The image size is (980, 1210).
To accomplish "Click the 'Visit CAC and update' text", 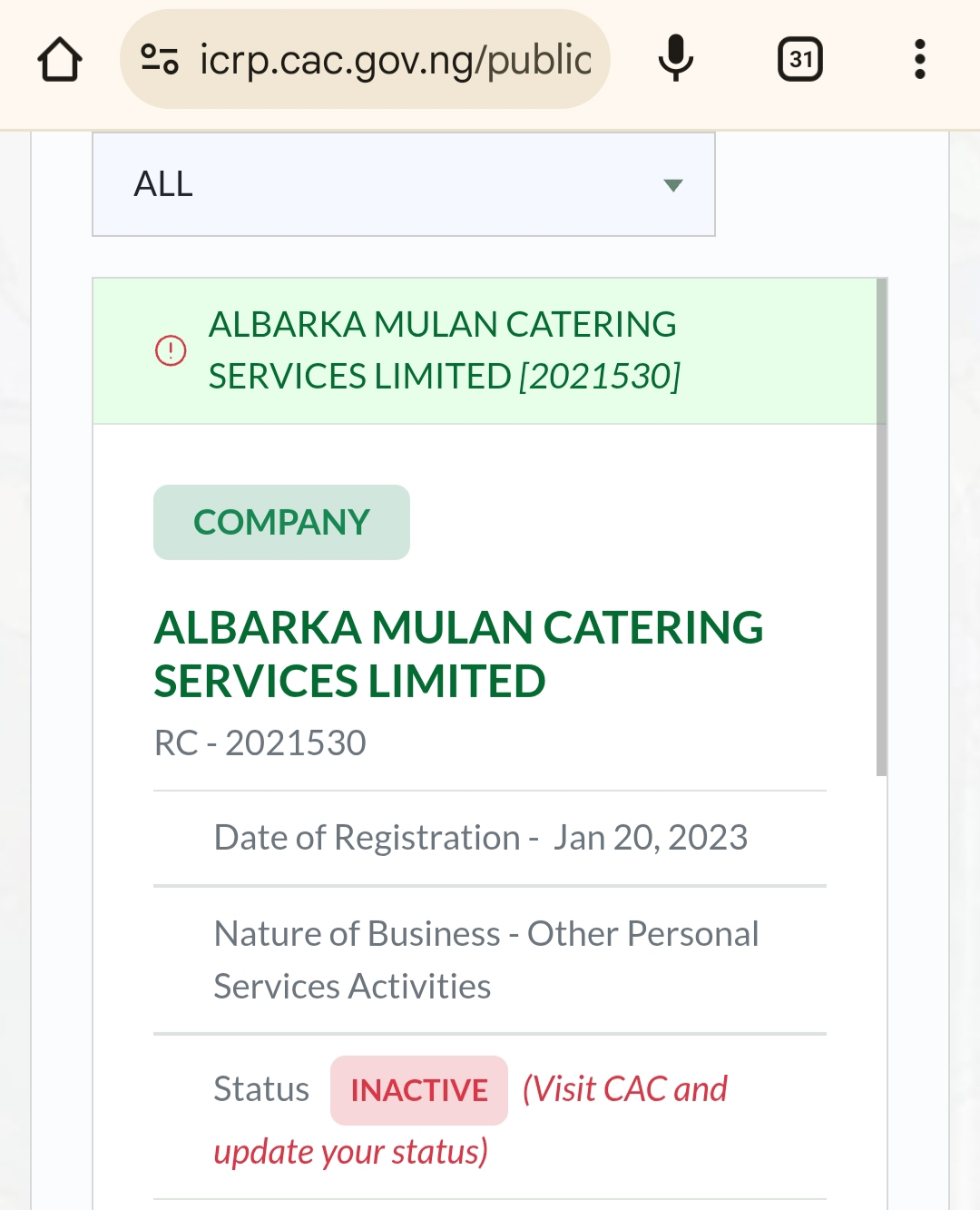I will coord(624,1089).
